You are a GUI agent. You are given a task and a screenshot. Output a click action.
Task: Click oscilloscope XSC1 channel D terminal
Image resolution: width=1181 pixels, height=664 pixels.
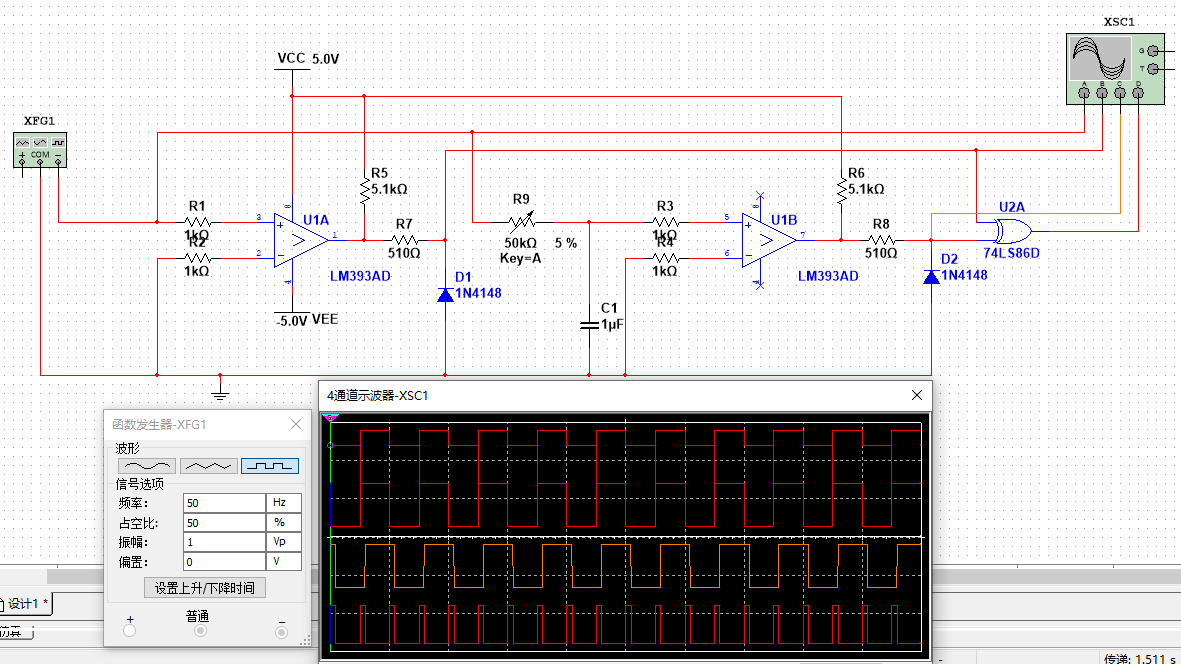pos(1138,93)
